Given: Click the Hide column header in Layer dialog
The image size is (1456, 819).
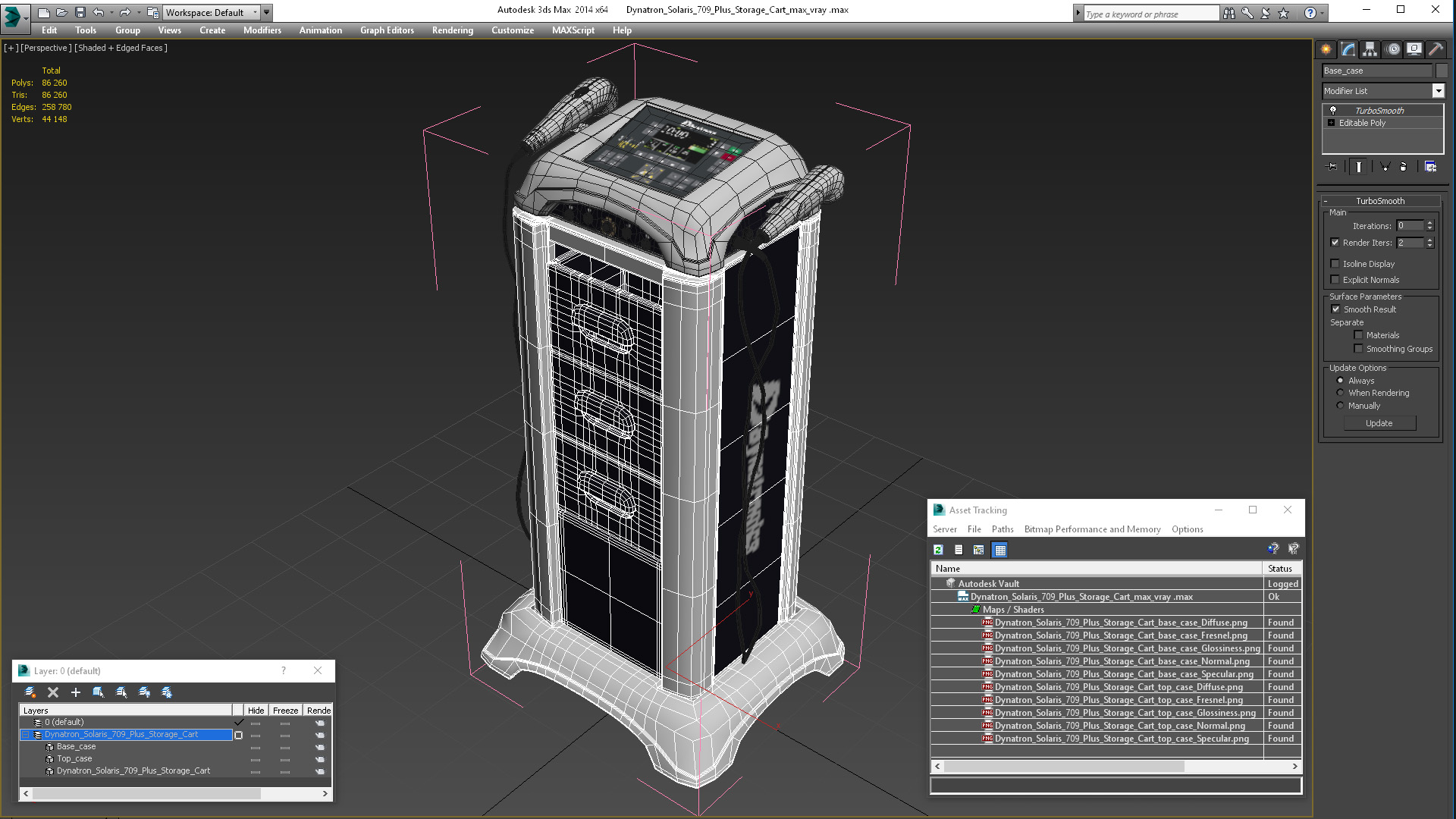Looking at the screenshot, I should pyautogui.click(x=256, y=711).
